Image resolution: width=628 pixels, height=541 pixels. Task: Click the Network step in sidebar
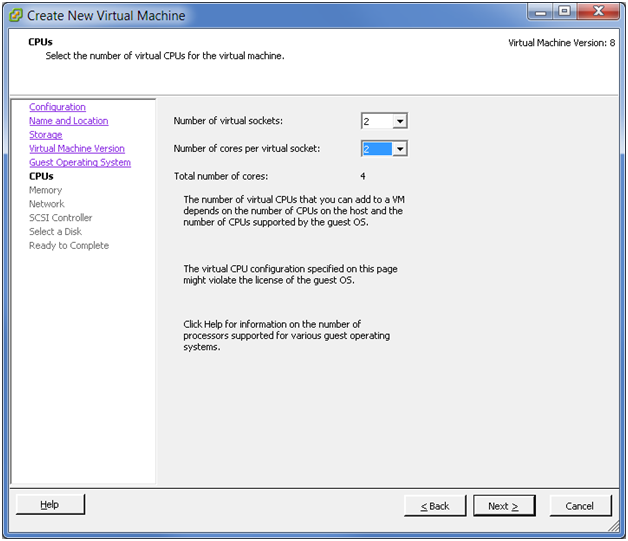46,204
